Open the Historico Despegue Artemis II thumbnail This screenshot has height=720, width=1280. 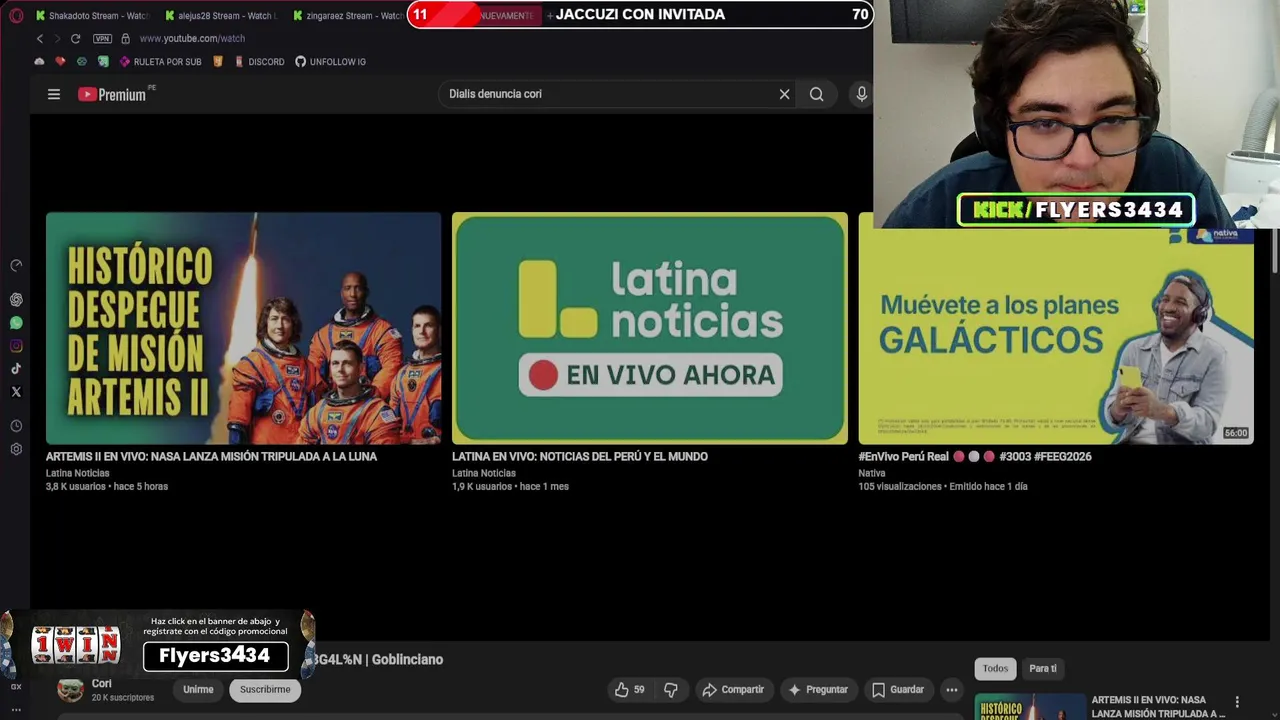[x=243, y=328]
